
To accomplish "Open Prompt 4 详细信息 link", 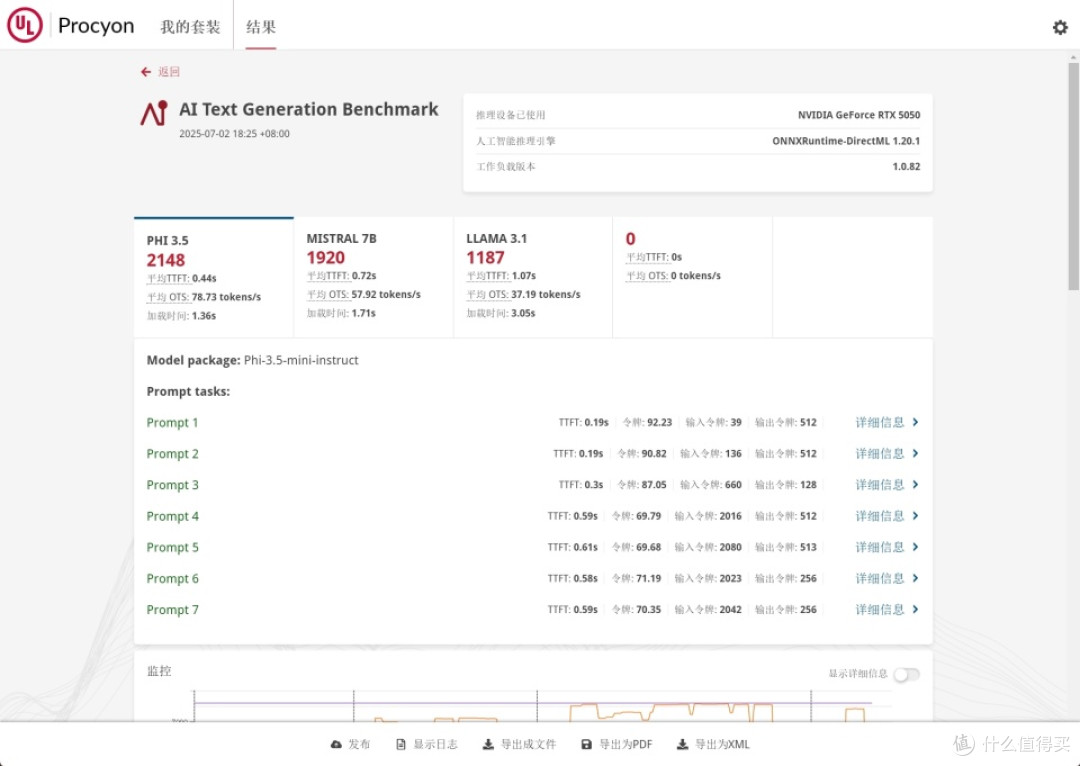I will click(x=880, y=516).
